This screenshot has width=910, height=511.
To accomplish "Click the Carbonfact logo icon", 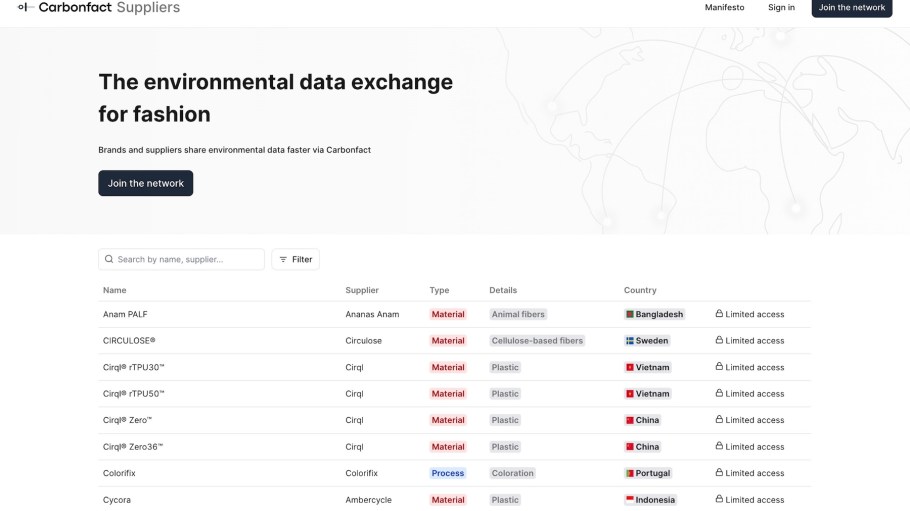I will point(24,7).
